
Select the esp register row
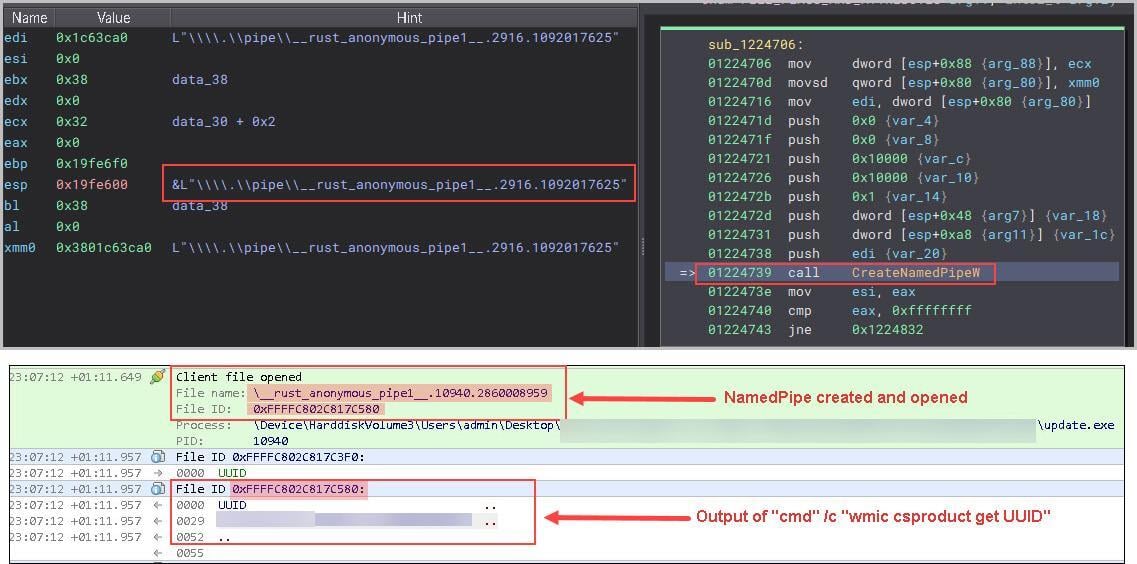pyautogui.click(x=17, y=184)
